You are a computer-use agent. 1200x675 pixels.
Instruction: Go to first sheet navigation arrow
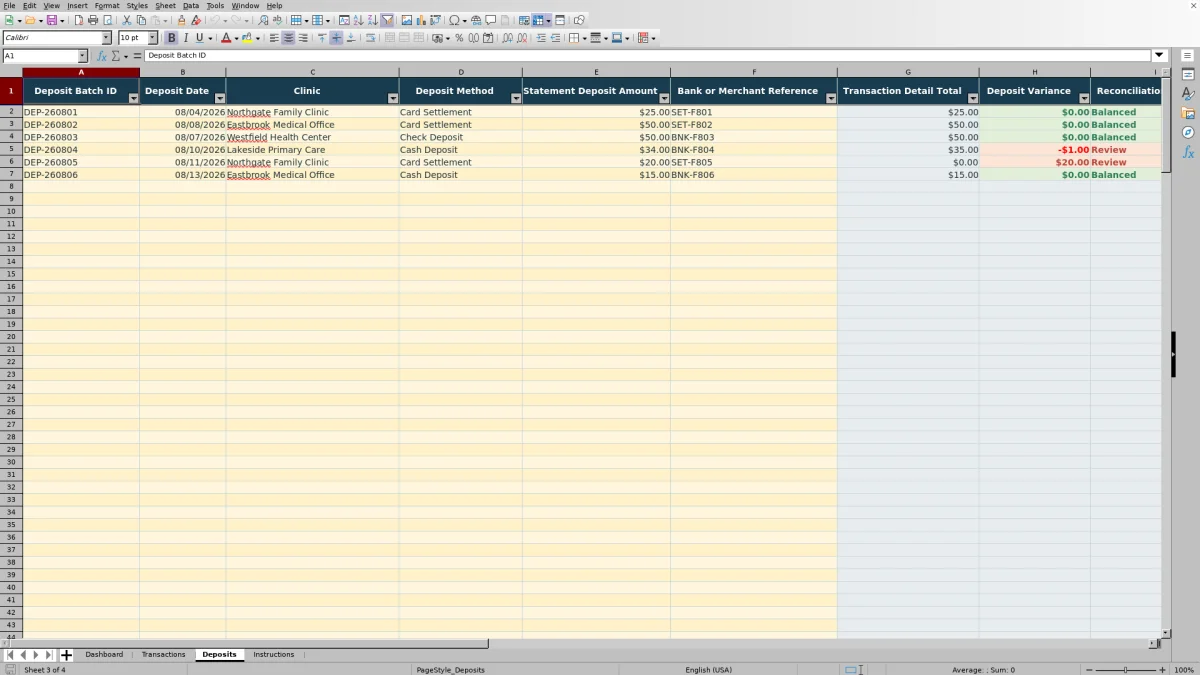[10, 655]
